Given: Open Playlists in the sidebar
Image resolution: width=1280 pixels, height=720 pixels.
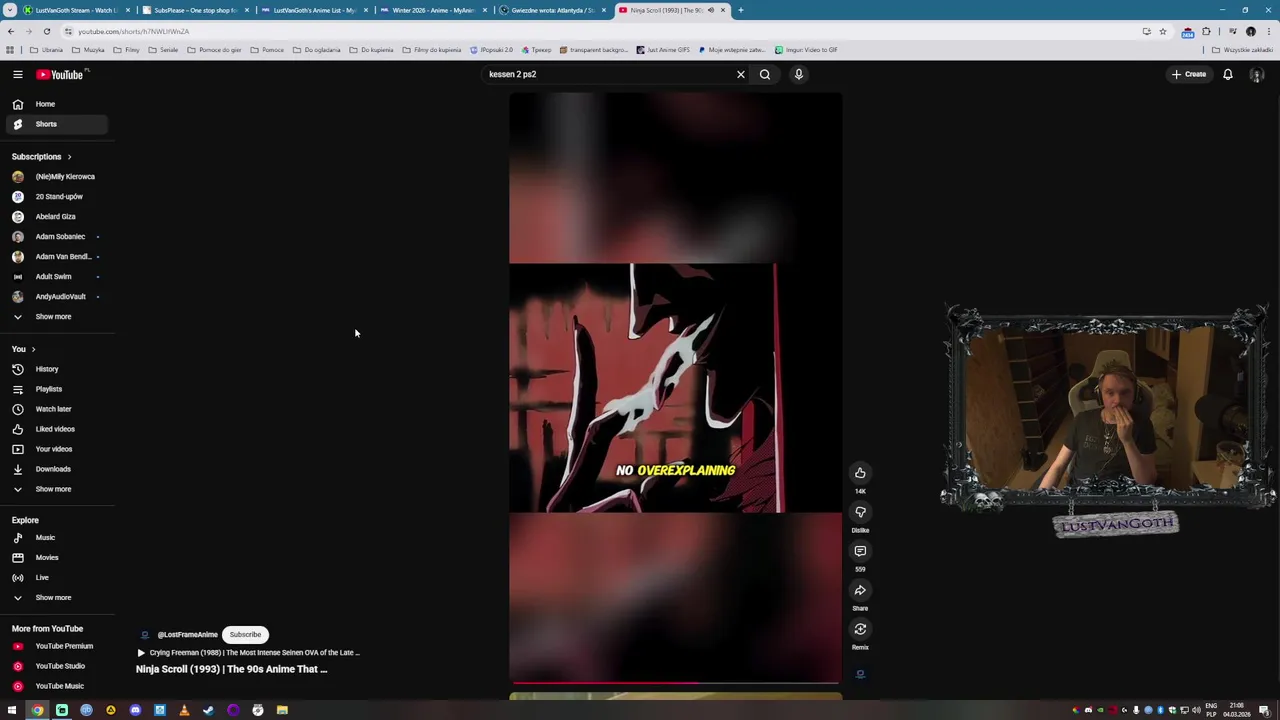Looking at the screenshot, I should click(x=55, y=389).
